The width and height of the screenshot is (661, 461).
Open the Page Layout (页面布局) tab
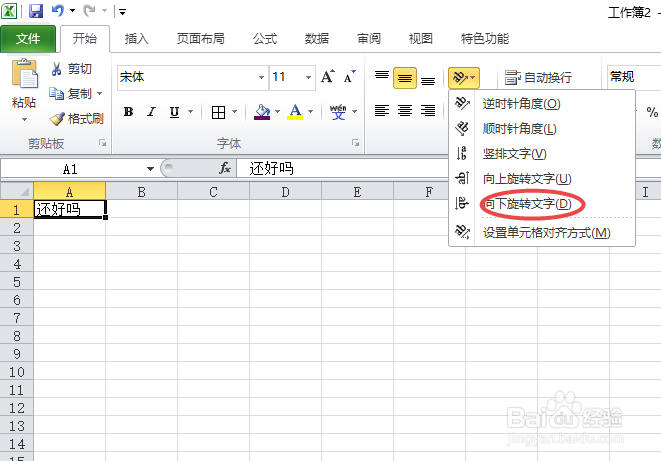201,39
